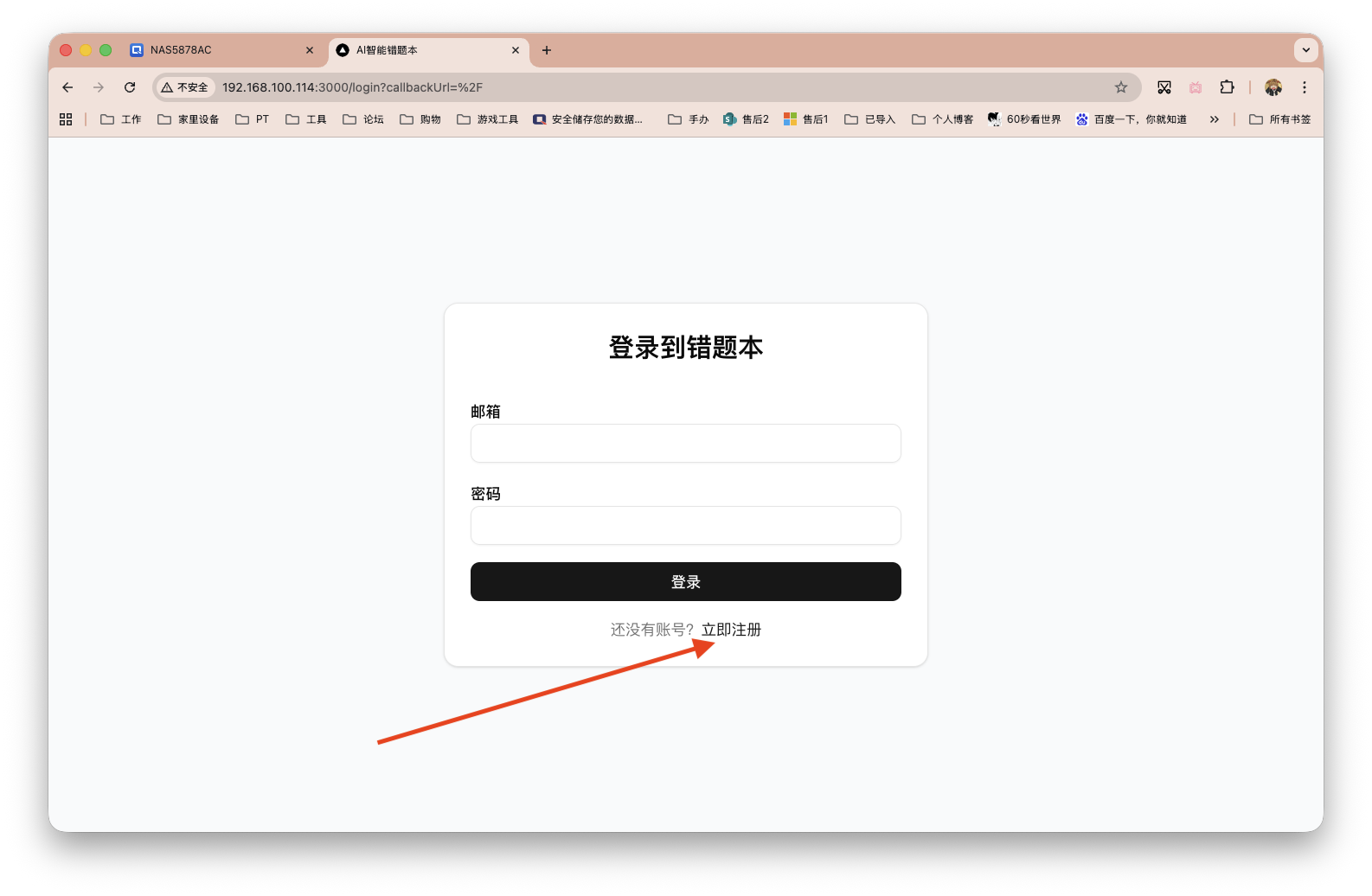
Task: Click the green fullscreen window button
Action: pos(106,50)
